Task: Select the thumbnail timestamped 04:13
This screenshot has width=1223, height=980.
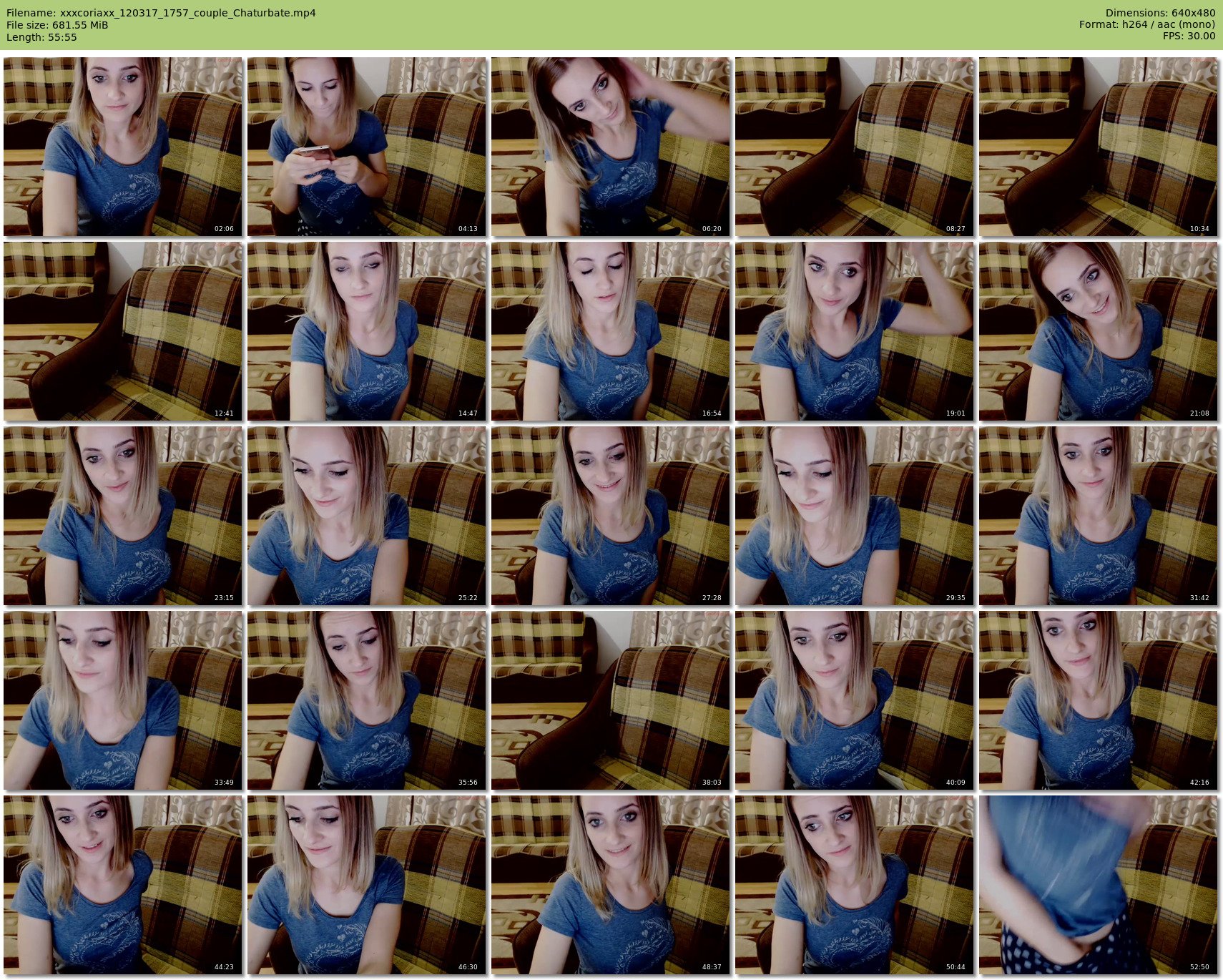Action: coord(366,147)
